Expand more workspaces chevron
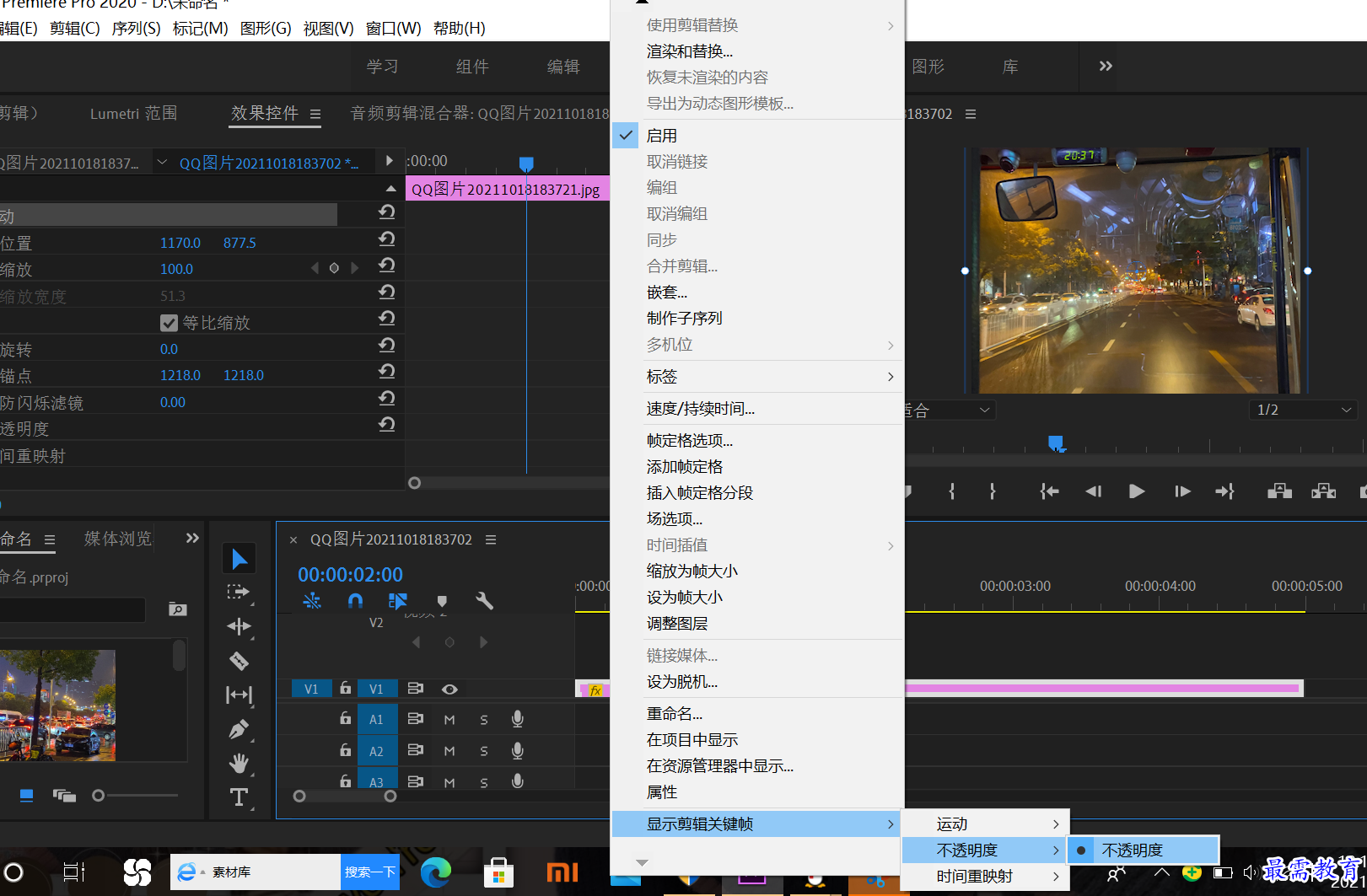This screenshot has height=896, width=1367. point(1106,66)
